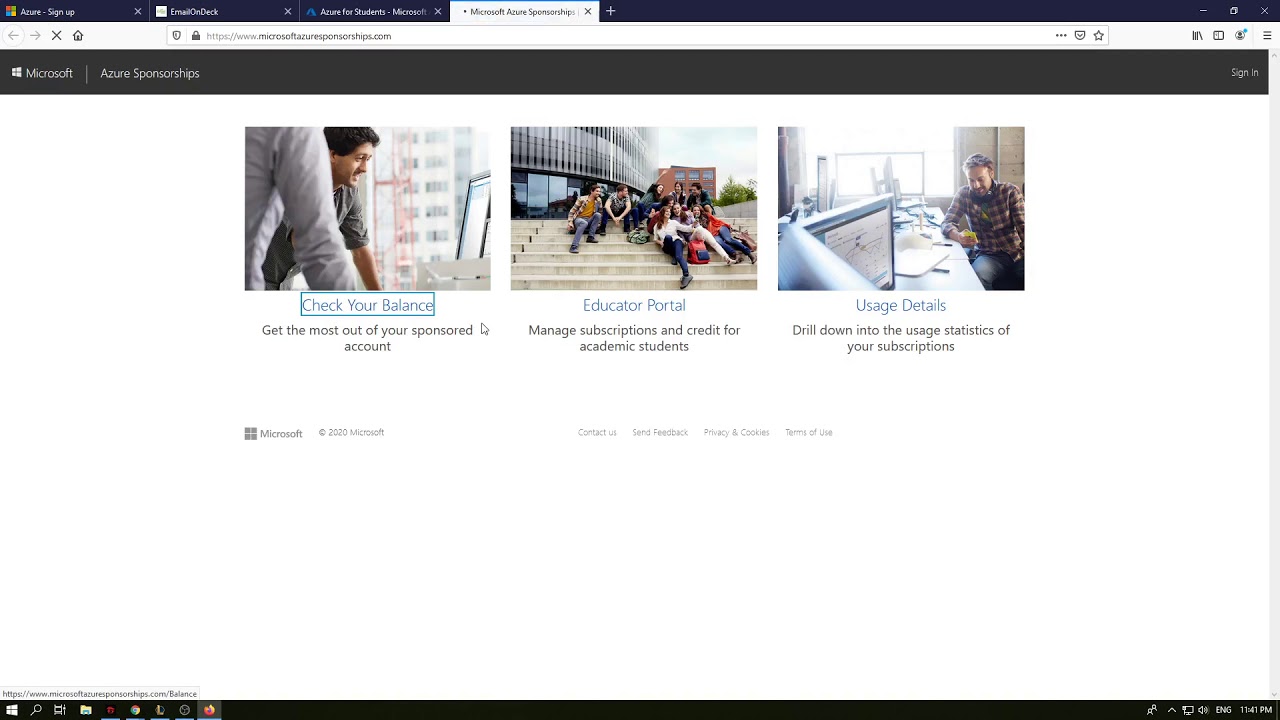This screenshot has height=720, width=1280.
Task: Open the Privacy & Cookies footer link
Action: (737, 433)
